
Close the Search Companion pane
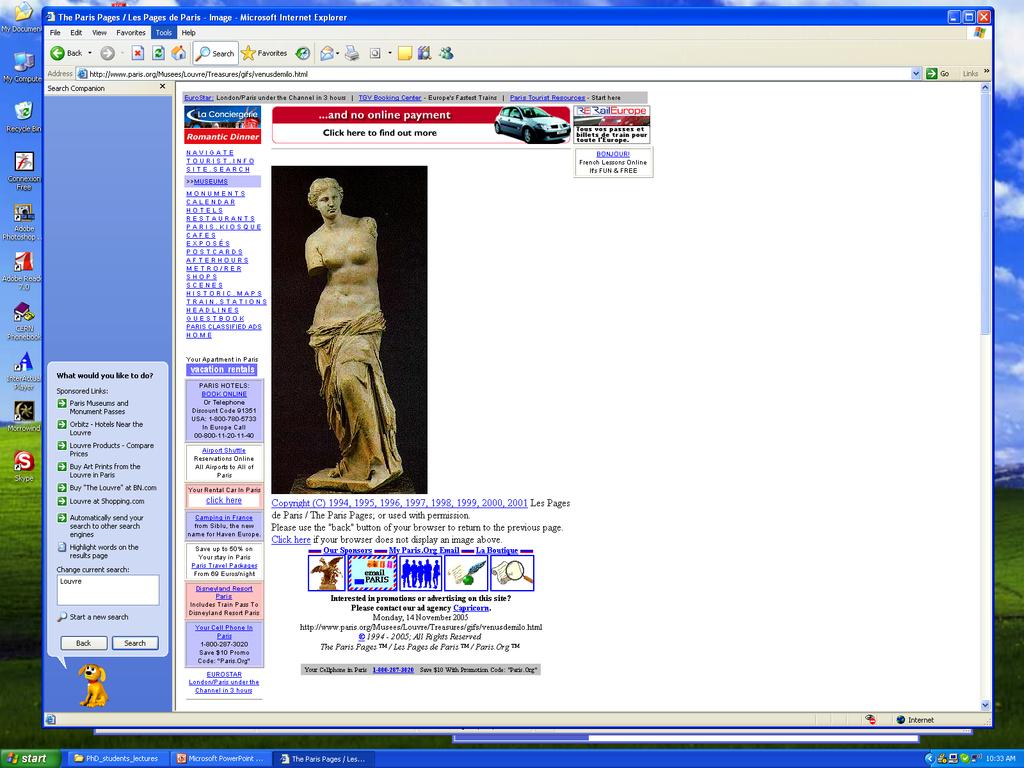click(163, 87)
